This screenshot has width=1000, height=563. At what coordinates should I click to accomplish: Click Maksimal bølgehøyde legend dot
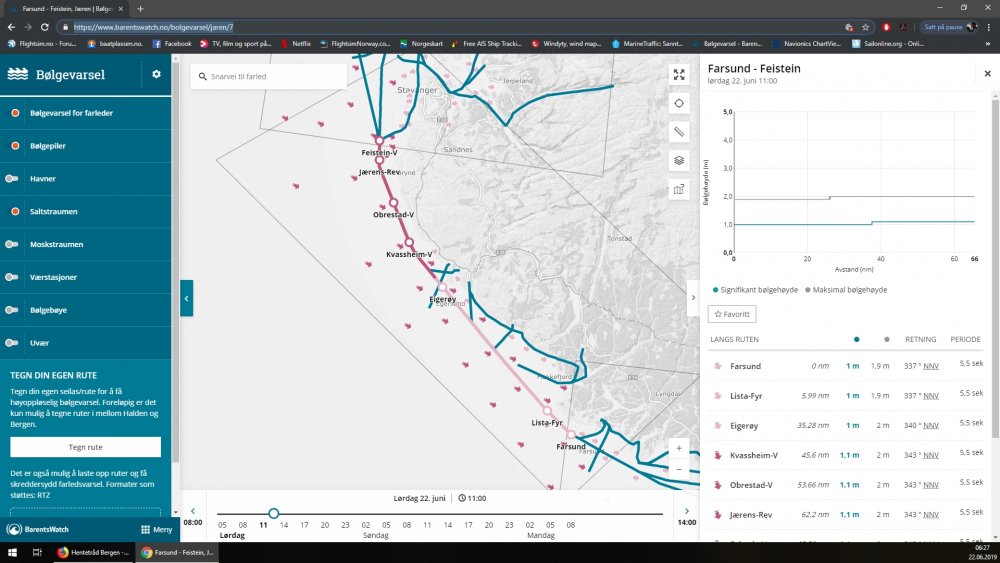click(x=807, y=290)
